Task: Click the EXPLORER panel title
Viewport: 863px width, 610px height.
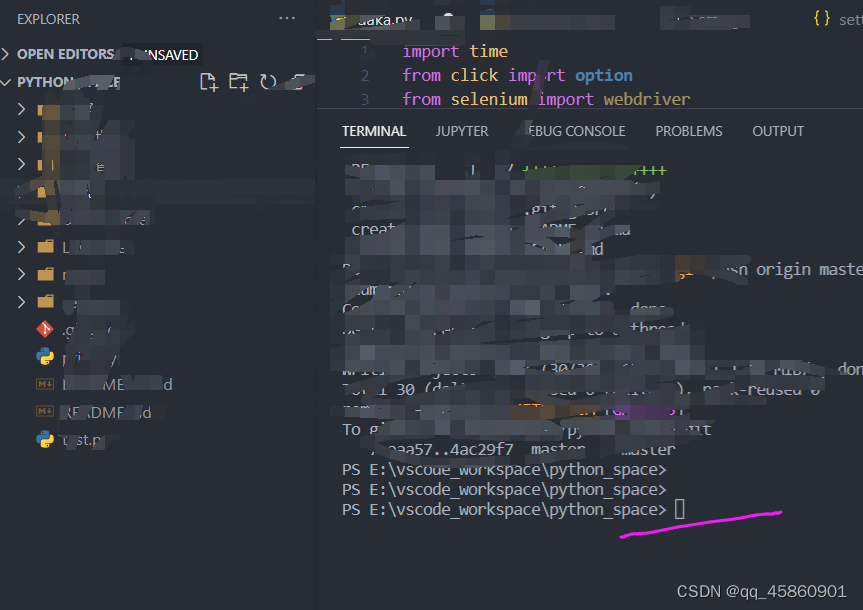Action: tap(48, 19)
